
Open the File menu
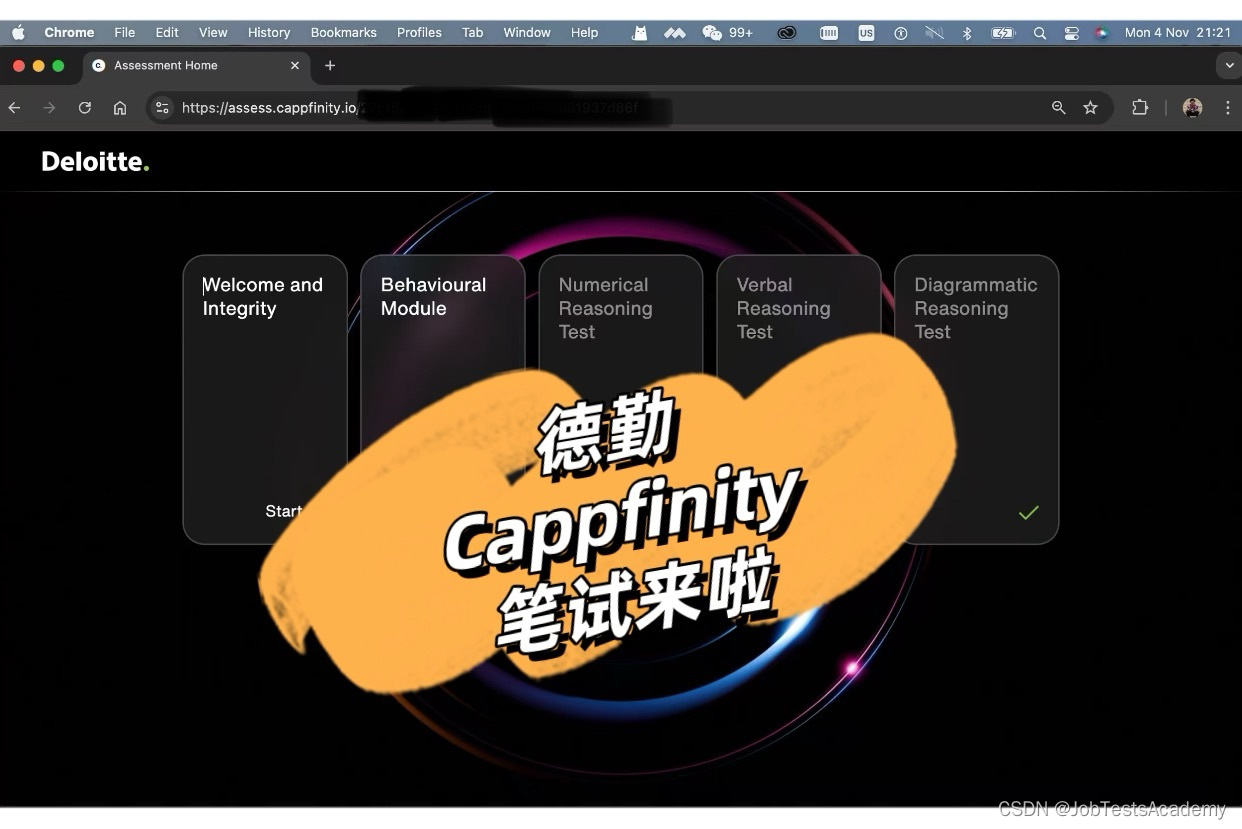click(x=124, y=33)
